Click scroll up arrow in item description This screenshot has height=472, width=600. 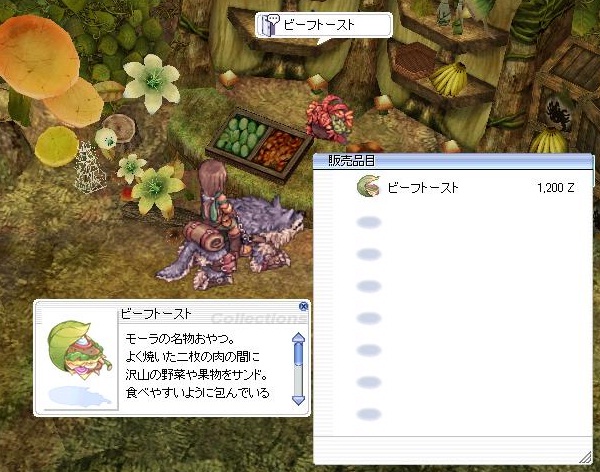pos(298,338)
